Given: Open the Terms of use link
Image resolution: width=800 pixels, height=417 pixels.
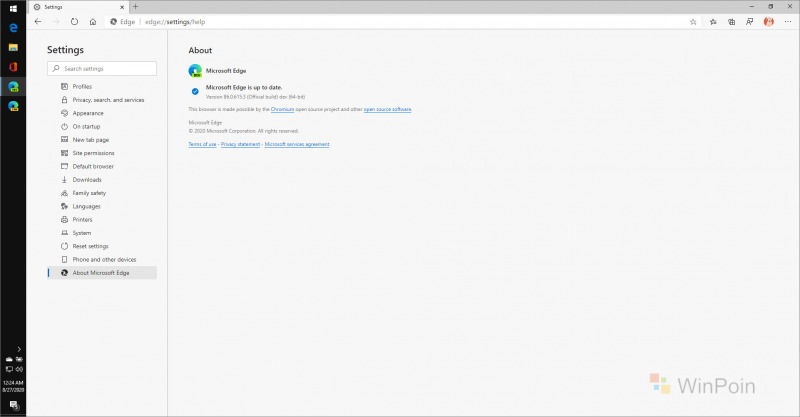Looking at the screenshot, I should coord(203,144).
